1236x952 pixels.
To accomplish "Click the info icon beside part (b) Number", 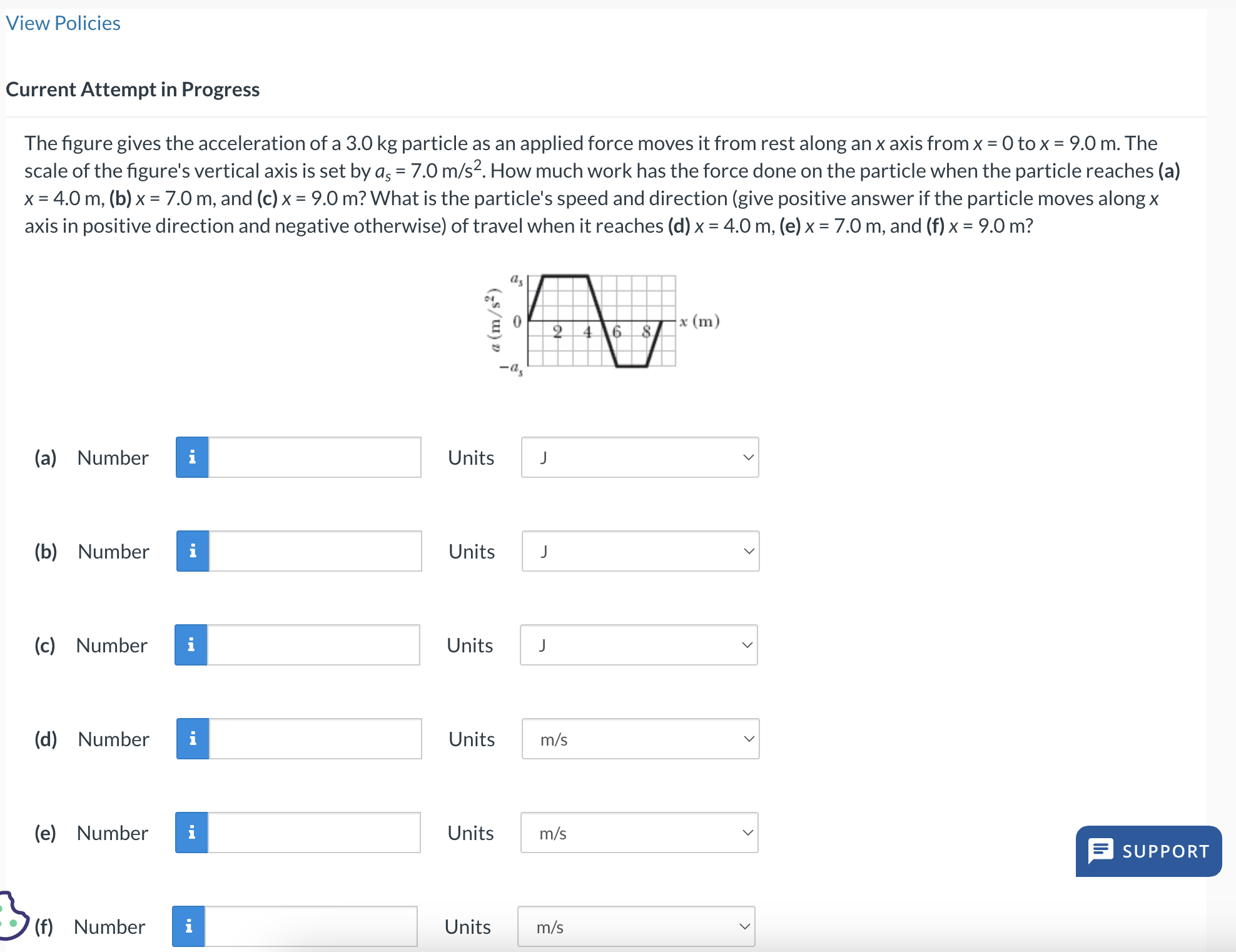I will pyautogui.click(x=191, y=551).
